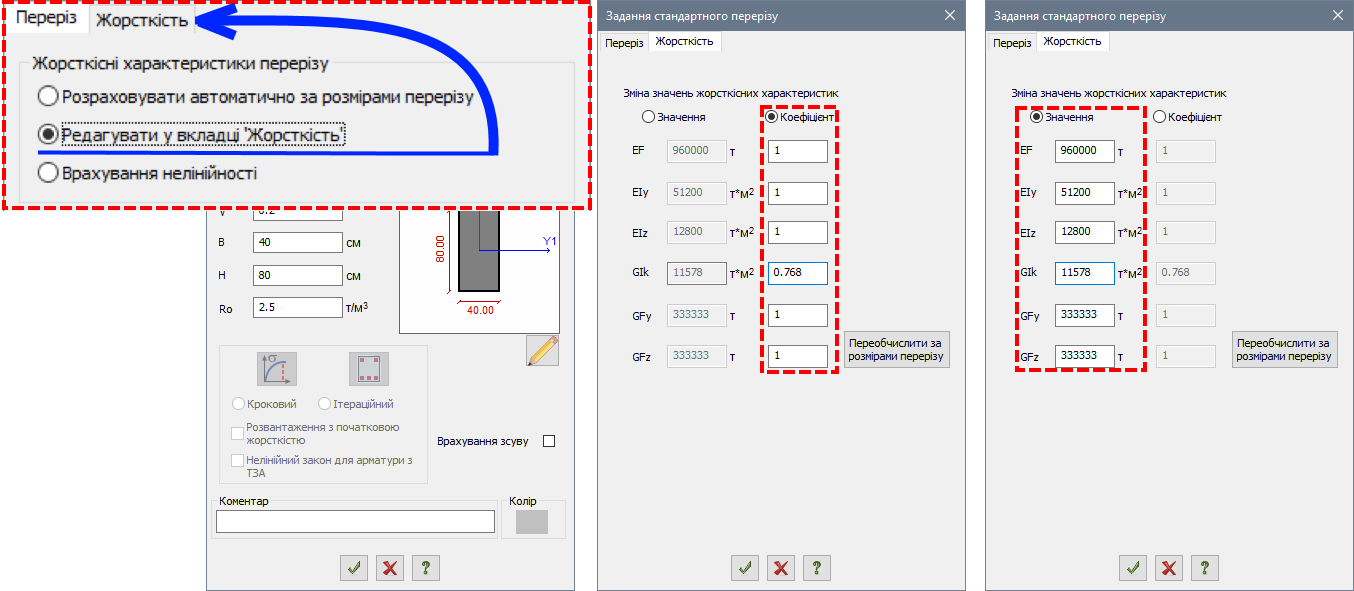Image resolution: width=1354 pixels, height=591 pixels.
Task: Switch to 'Переріз' tab in middle dialog
Action: [x=624, y=42]
